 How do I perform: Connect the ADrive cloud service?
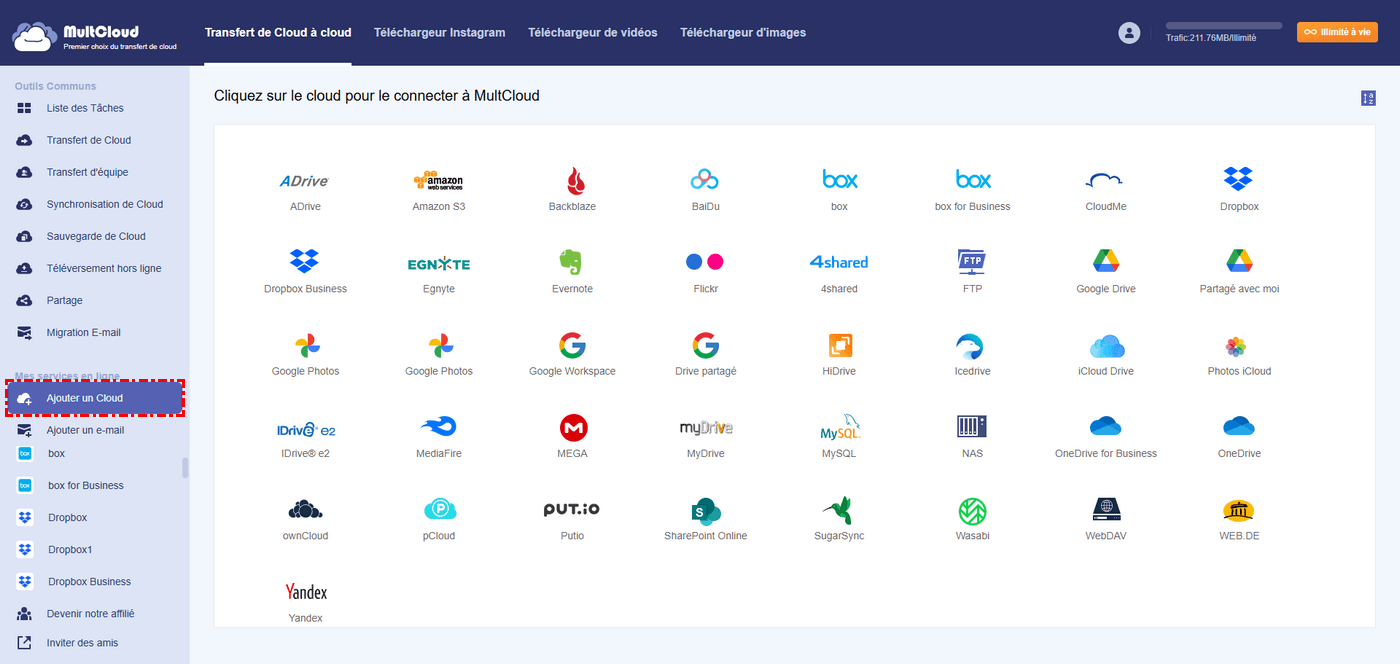coord(305,181)
